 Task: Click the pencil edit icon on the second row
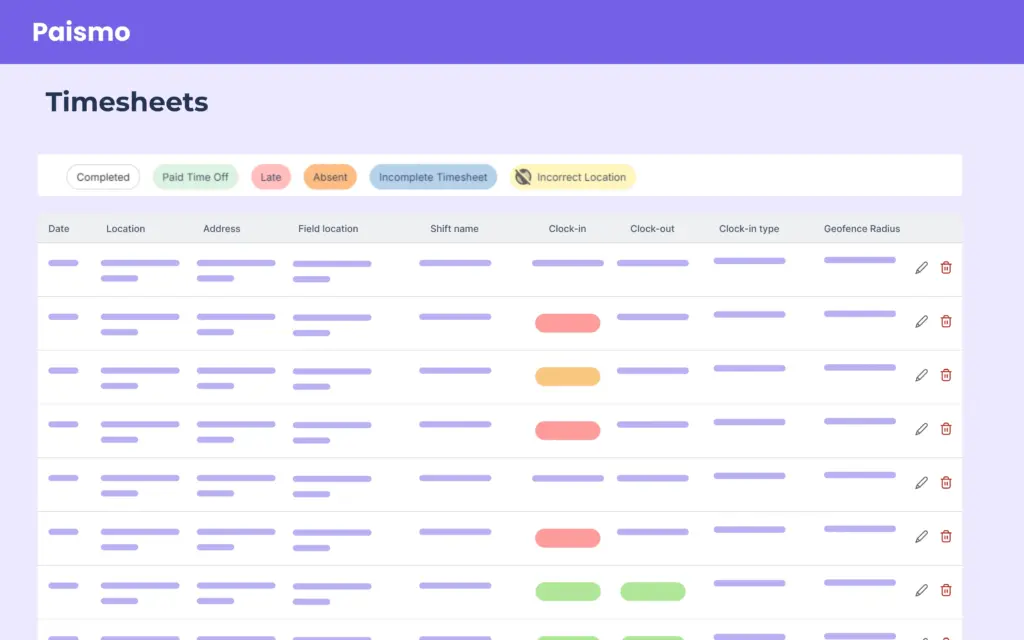tap(921, 321)
